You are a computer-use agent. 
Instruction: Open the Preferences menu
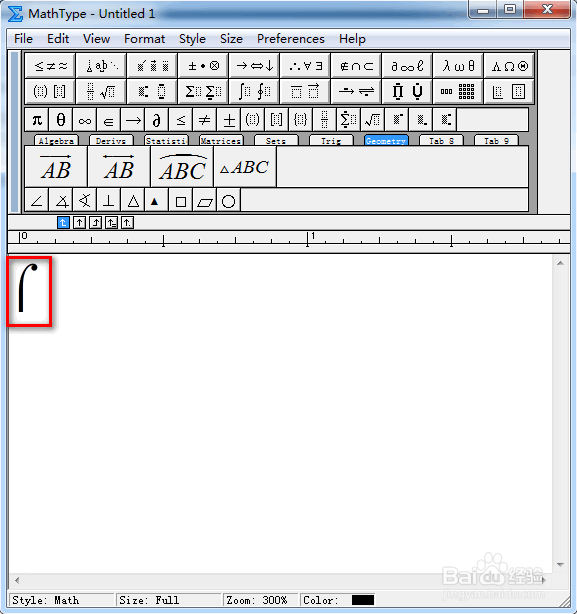[291, 39]
